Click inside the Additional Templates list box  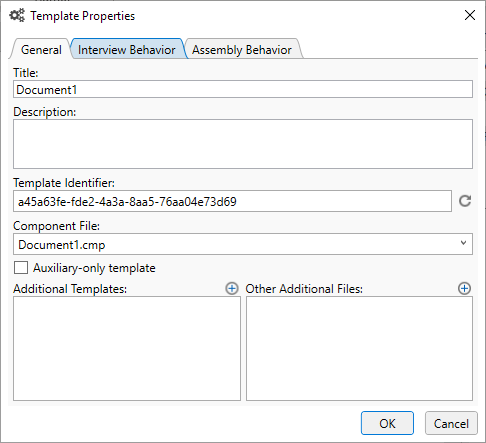point(127,348)
